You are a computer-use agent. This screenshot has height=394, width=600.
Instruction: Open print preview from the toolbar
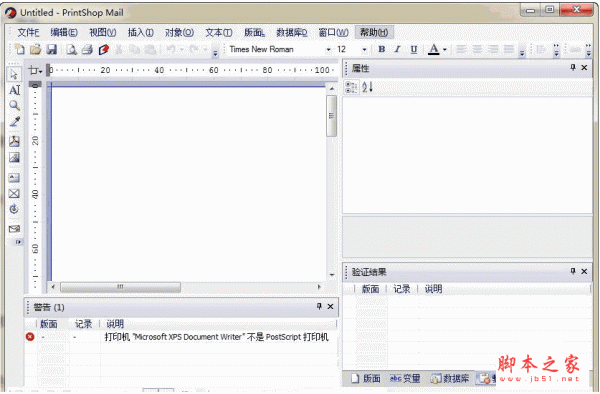point(71,49)
